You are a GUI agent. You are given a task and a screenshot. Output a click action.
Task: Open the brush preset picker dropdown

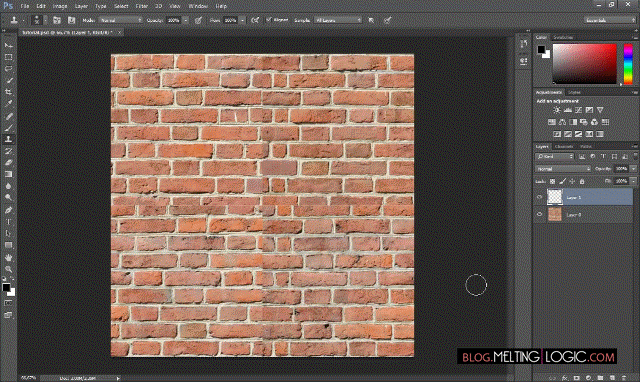tap(46, 20)
